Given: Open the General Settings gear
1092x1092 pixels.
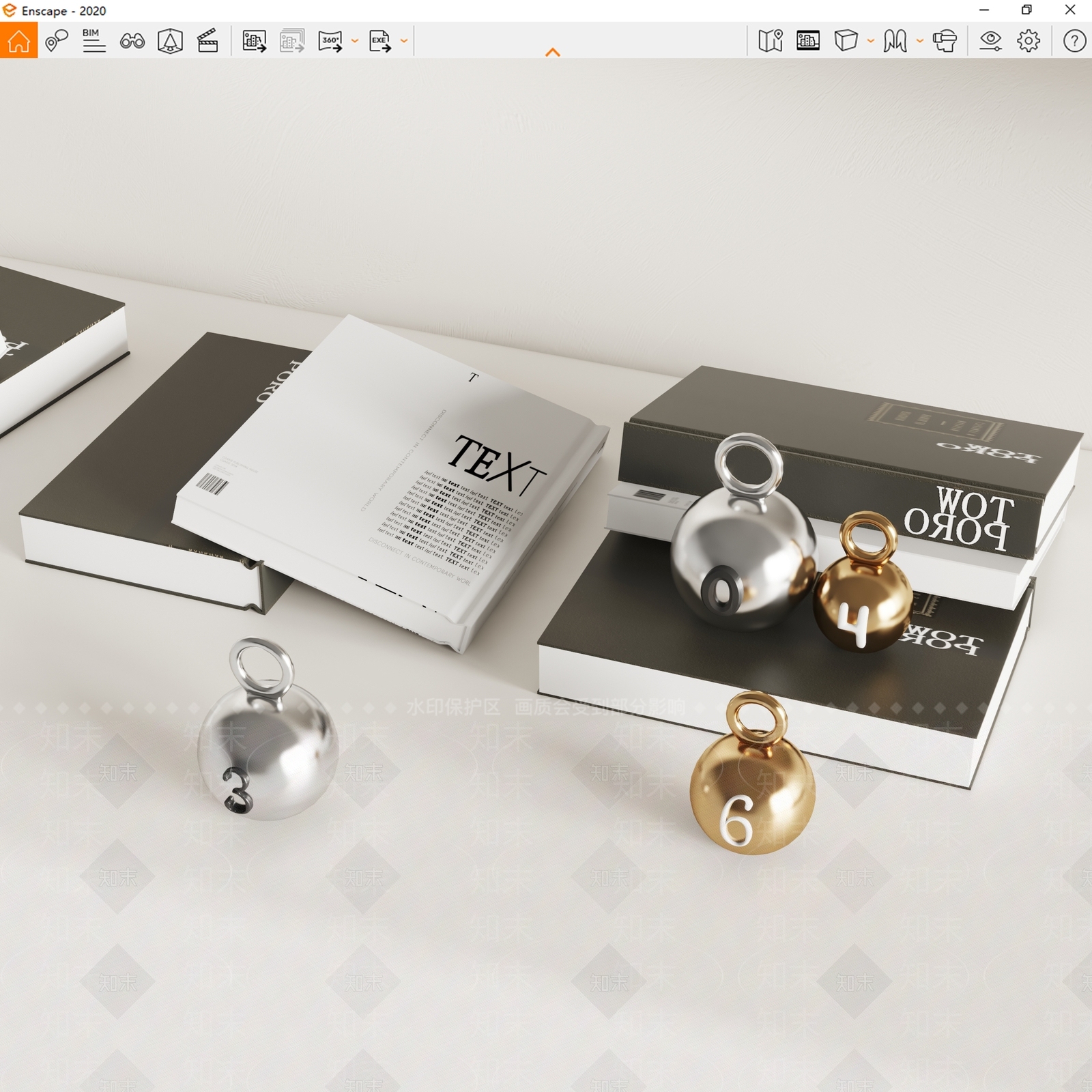Looking at the screenshot, I should [1029, 40].
